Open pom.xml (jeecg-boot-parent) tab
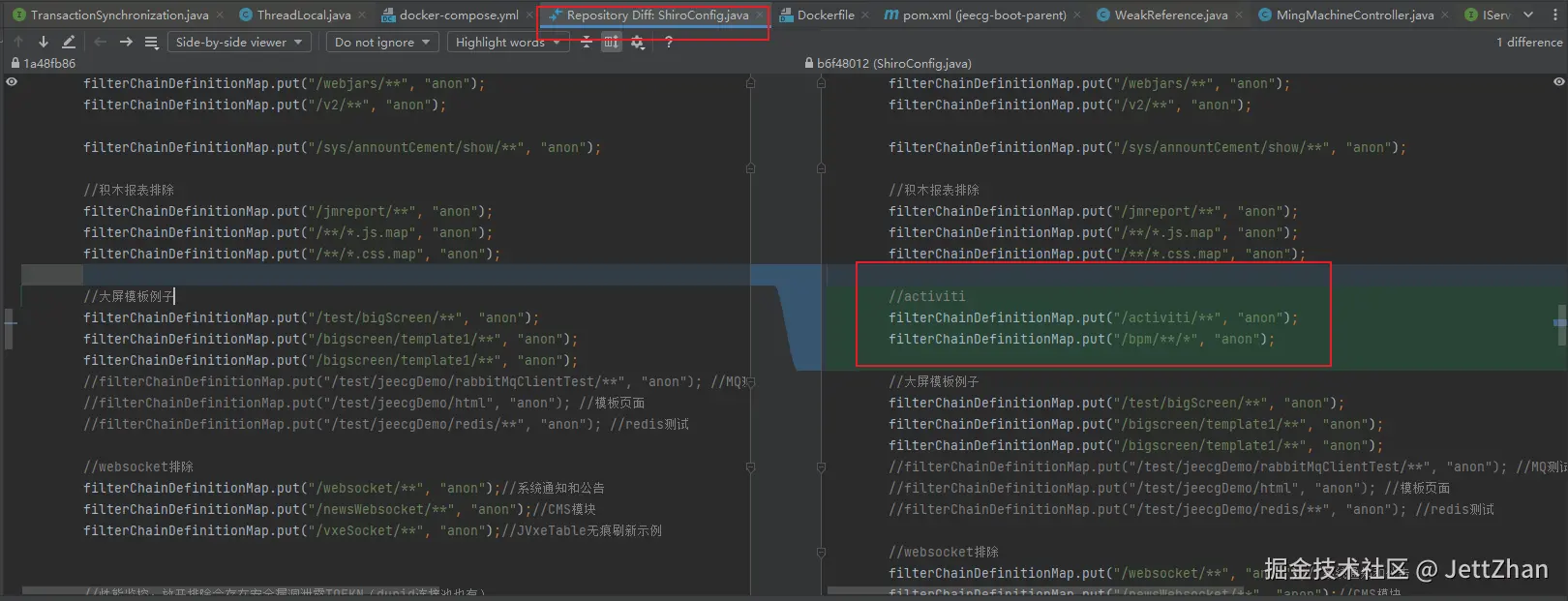This screenshot has width=1568, height=601. click(984, 15)
